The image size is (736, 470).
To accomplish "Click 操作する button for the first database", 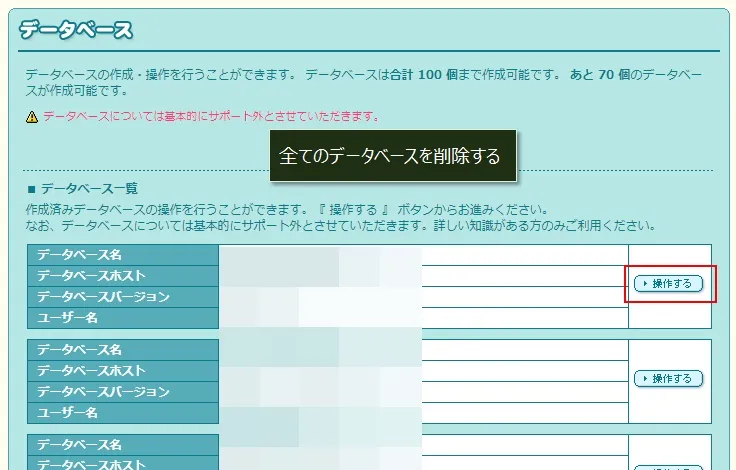I will 668,284.
